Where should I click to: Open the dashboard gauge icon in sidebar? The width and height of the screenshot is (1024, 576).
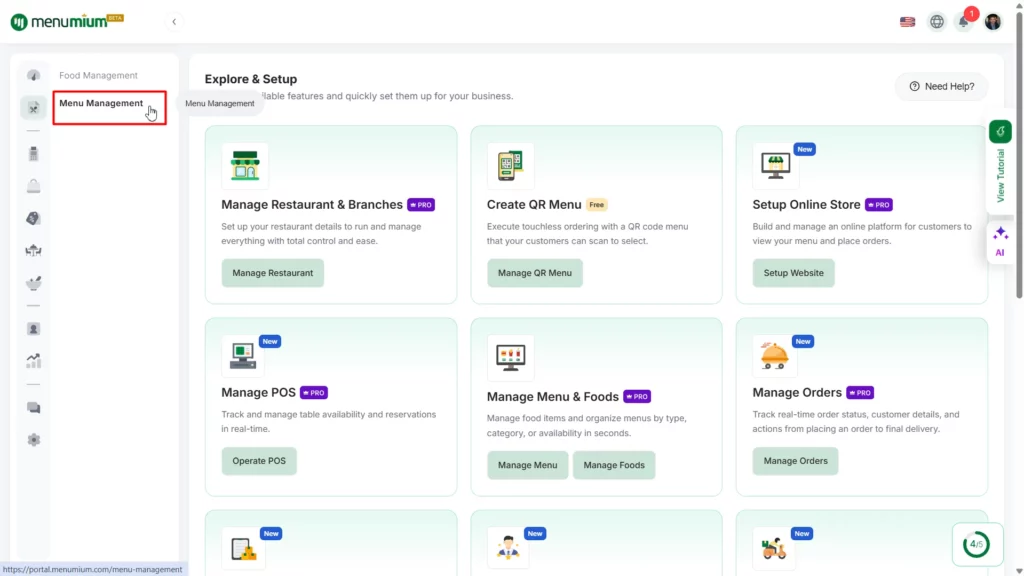click(33, 76)
